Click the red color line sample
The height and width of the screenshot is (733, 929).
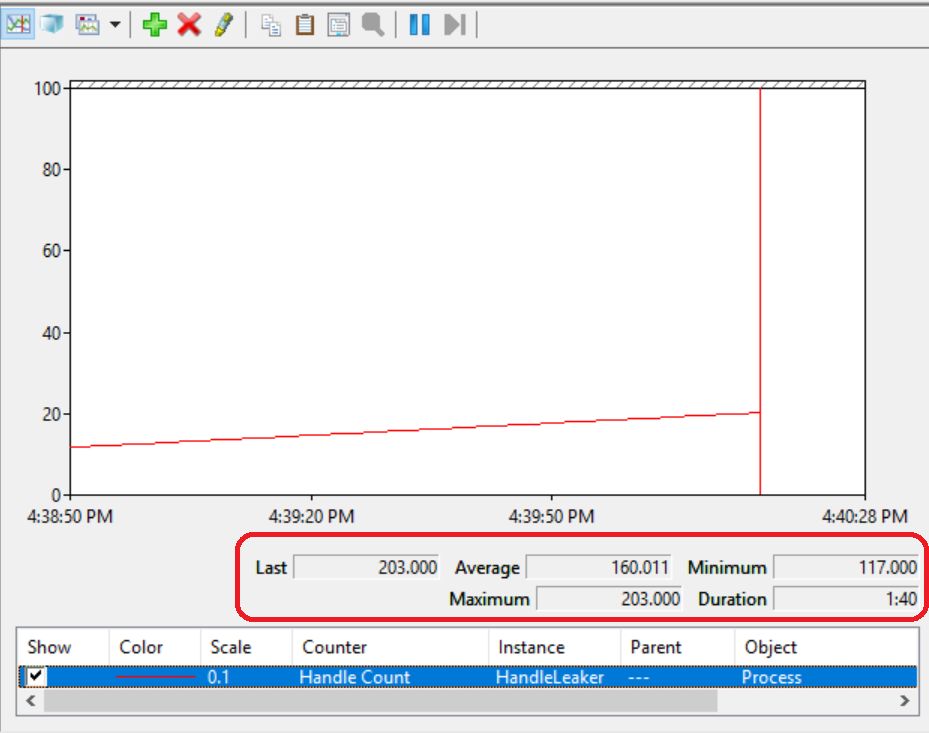[x=155, y=677]
